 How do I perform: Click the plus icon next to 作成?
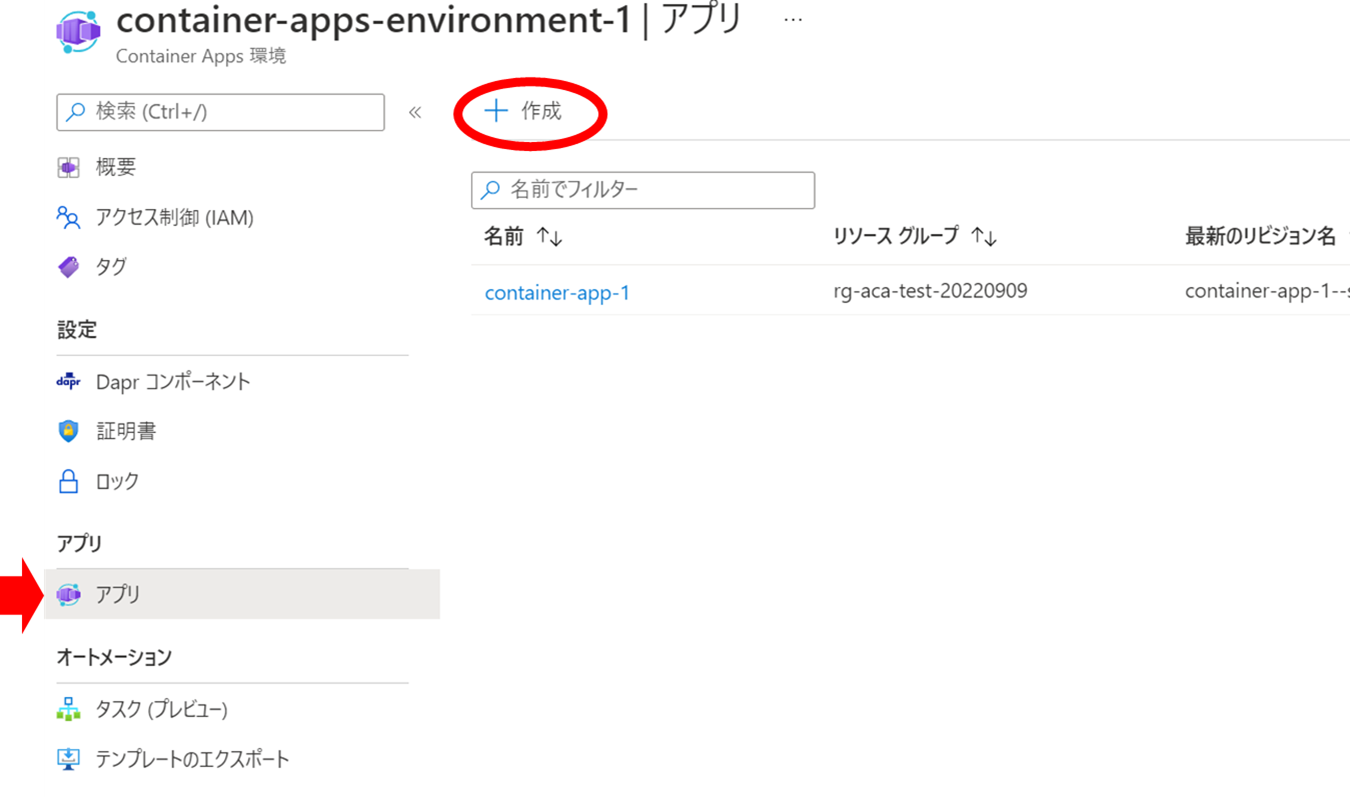[496, 110]
